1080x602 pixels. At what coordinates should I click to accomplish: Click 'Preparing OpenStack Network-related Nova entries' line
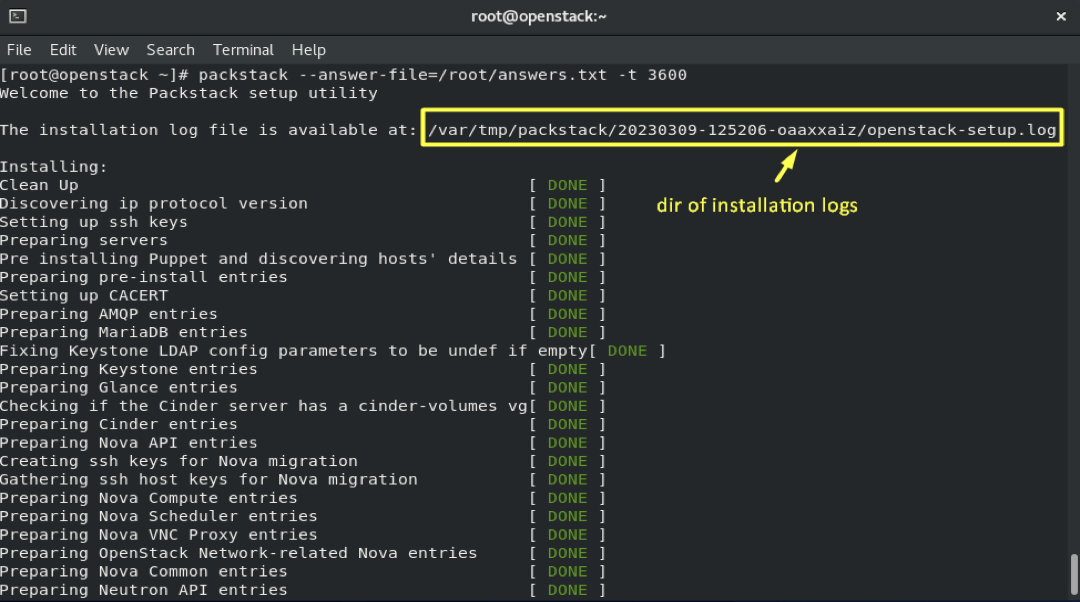coord(238,552)
